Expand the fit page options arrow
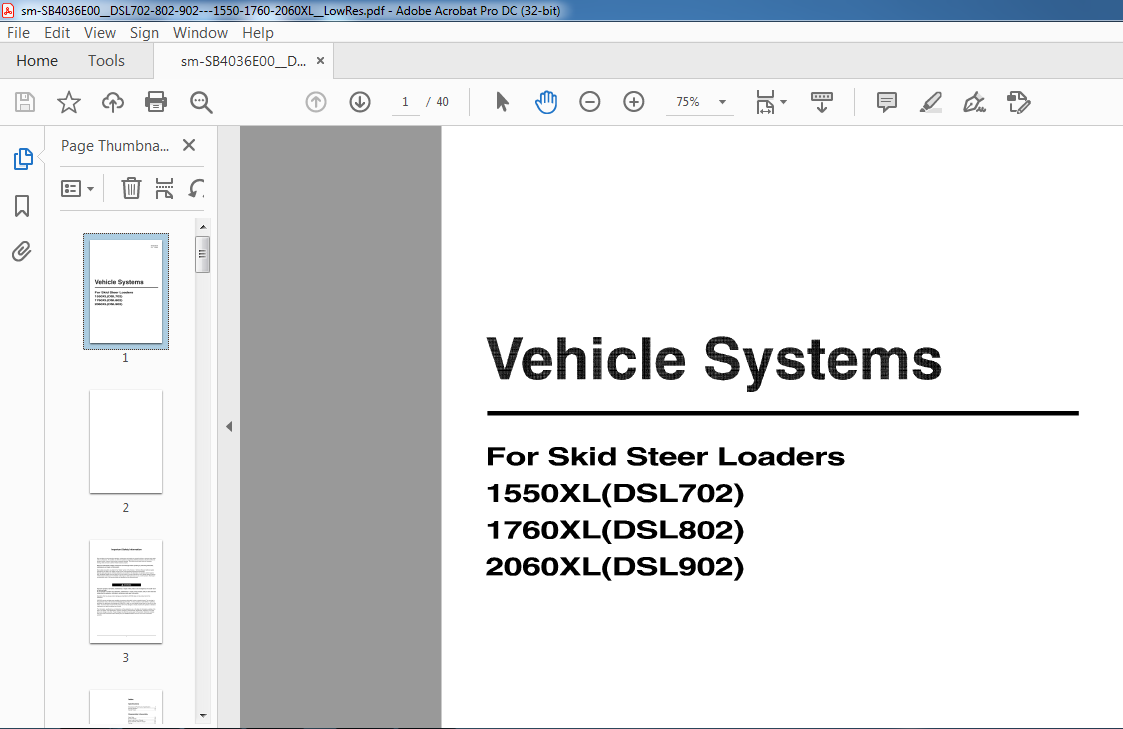This screenshot has height=729, width=1123. 784,102
